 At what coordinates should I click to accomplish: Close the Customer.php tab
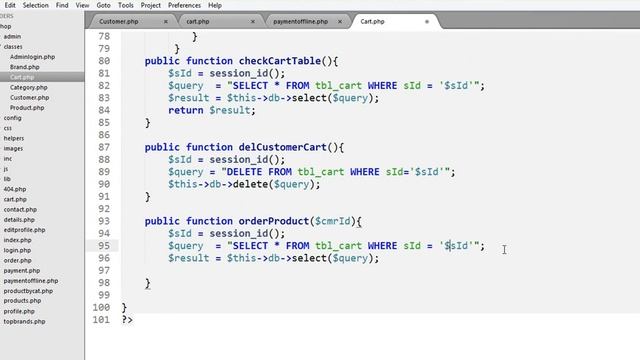166,22
